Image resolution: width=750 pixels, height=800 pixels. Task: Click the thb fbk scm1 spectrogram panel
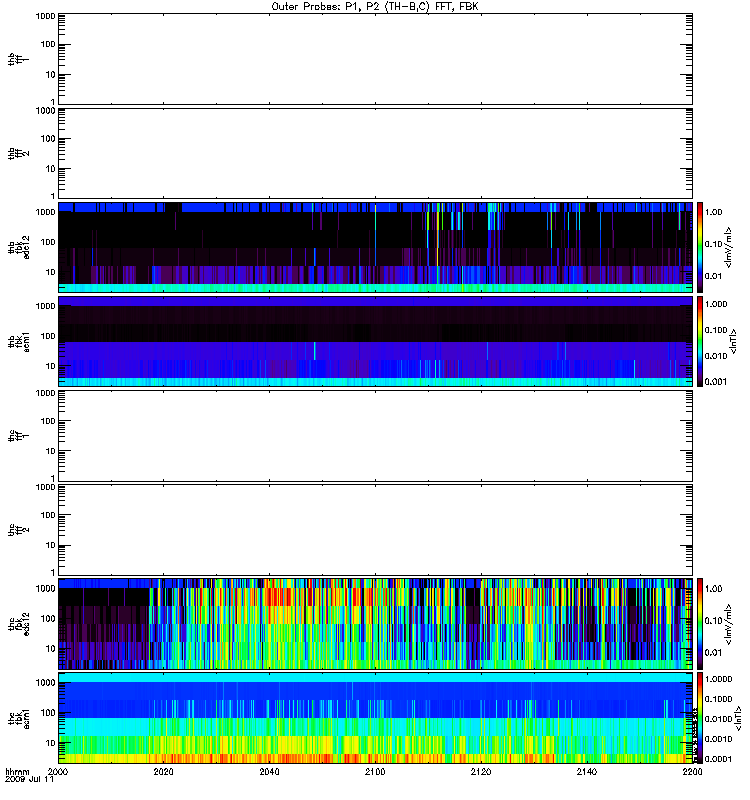tap(376, 341)
